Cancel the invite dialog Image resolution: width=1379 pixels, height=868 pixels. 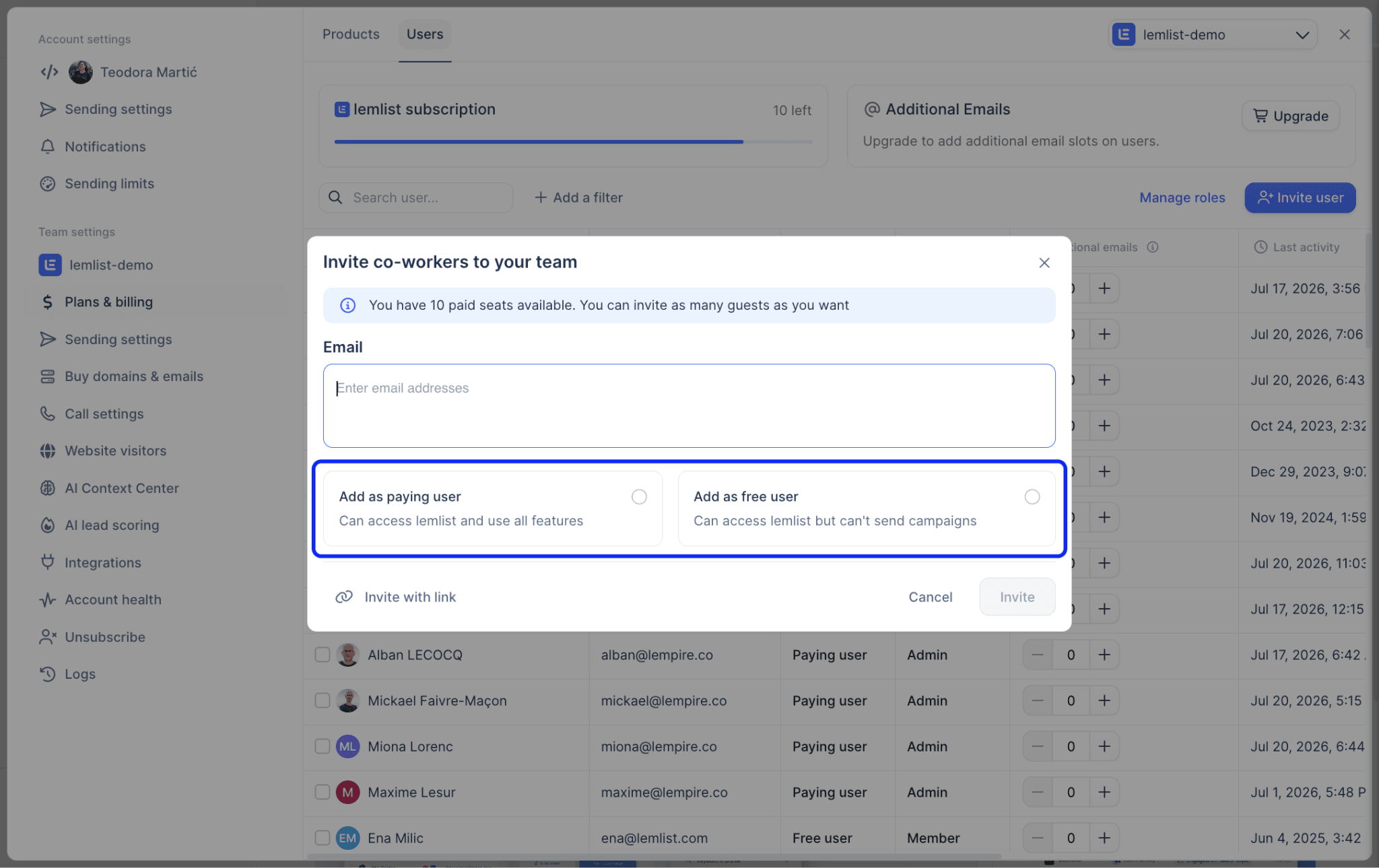tap(930, 597)
